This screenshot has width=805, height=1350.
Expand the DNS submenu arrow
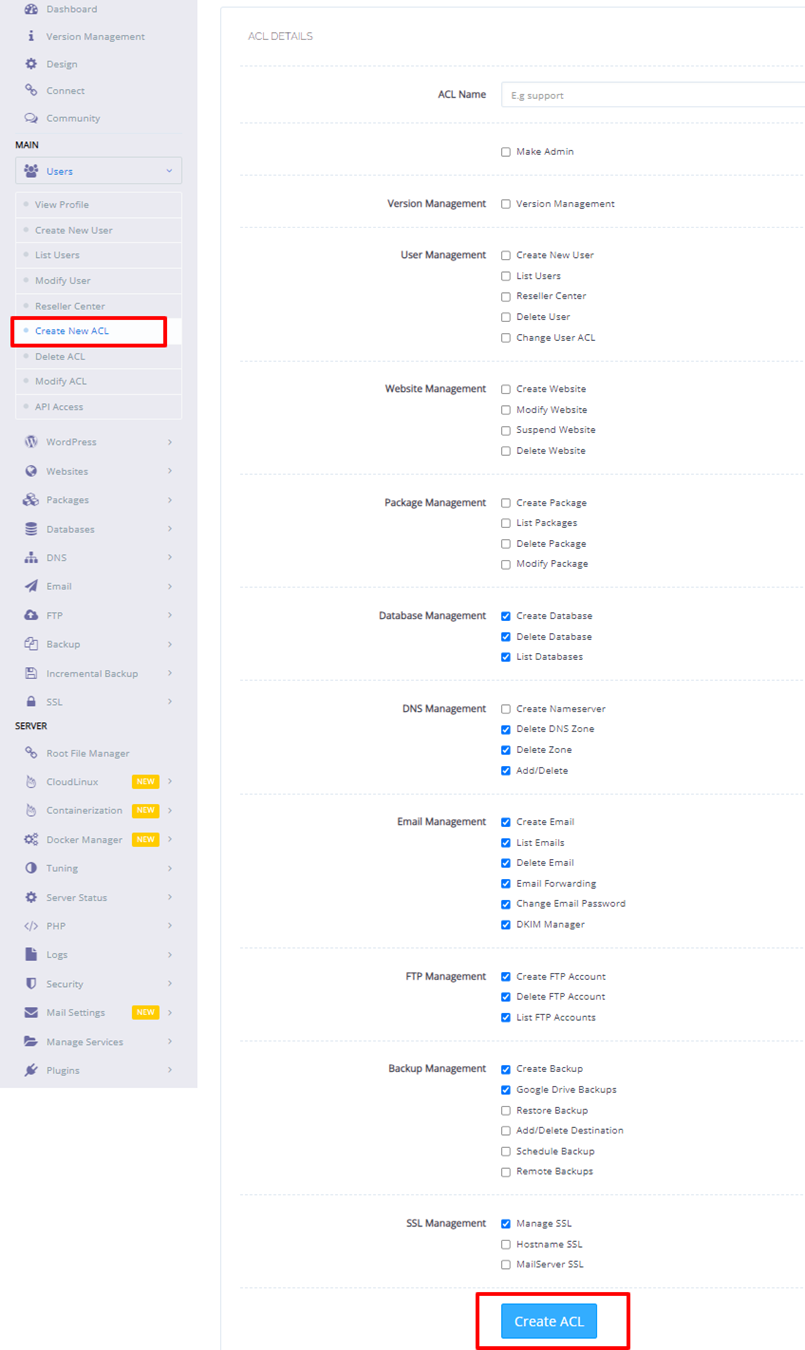pyautogui.click(x=170, y=558)
